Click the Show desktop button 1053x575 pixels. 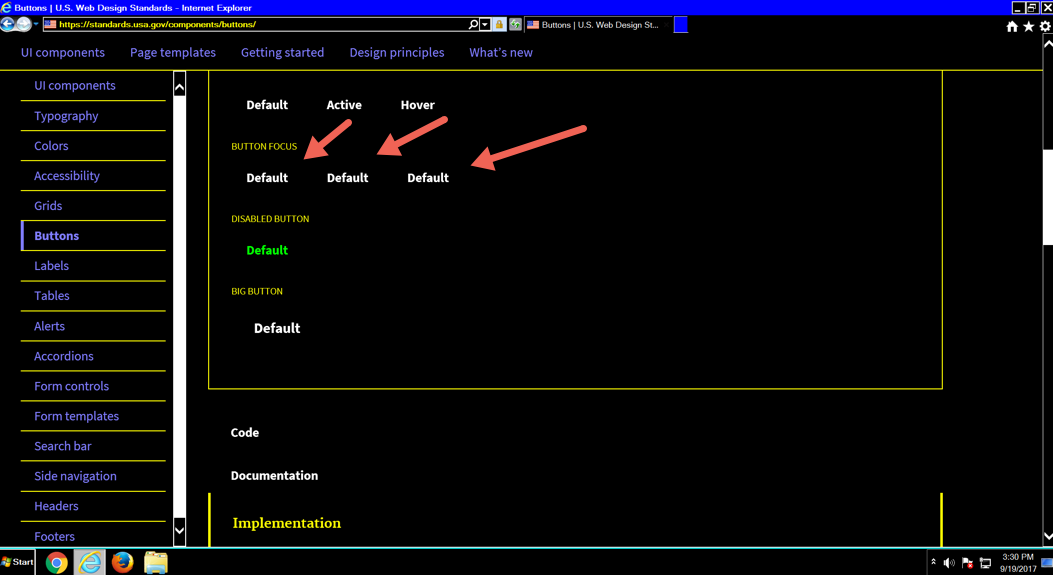coord(1047,562)
